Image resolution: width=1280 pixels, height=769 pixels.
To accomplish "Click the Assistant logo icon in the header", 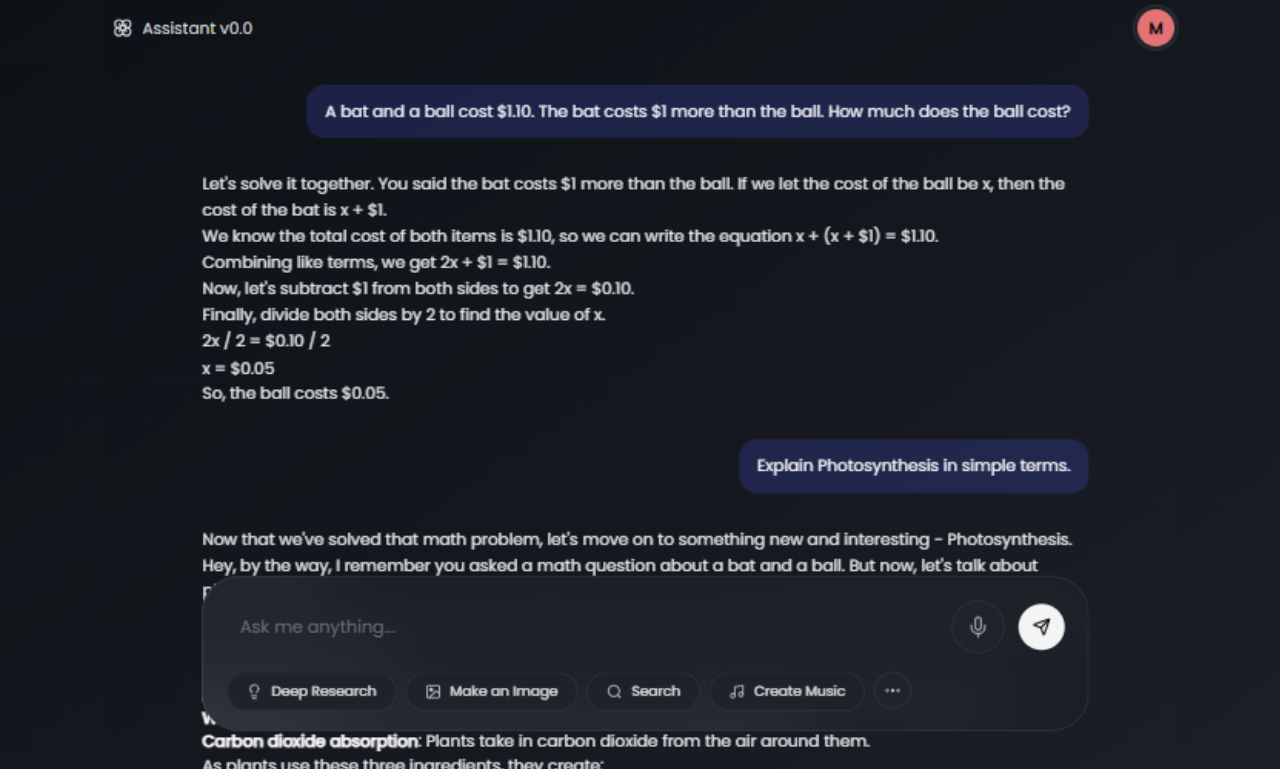I will pos(122,28).
